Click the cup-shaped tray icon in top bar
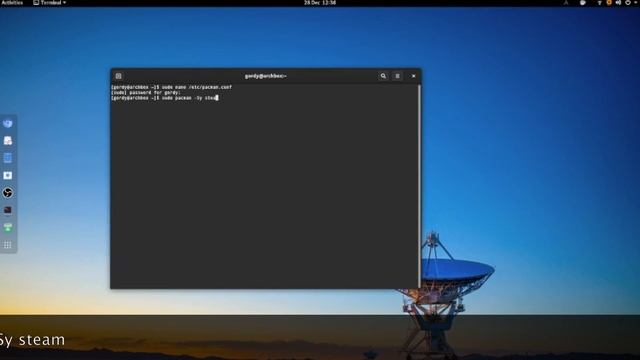The height and width of the screenshot is (360, 640). click(x=583, y=2)
